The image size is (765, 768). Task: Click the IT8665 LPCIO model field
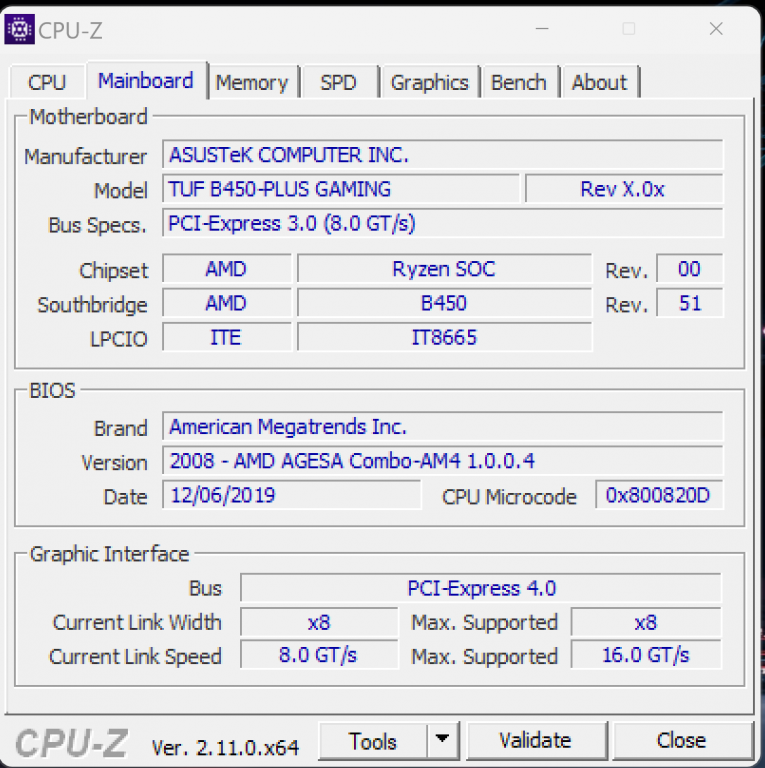tap(445, 337)
